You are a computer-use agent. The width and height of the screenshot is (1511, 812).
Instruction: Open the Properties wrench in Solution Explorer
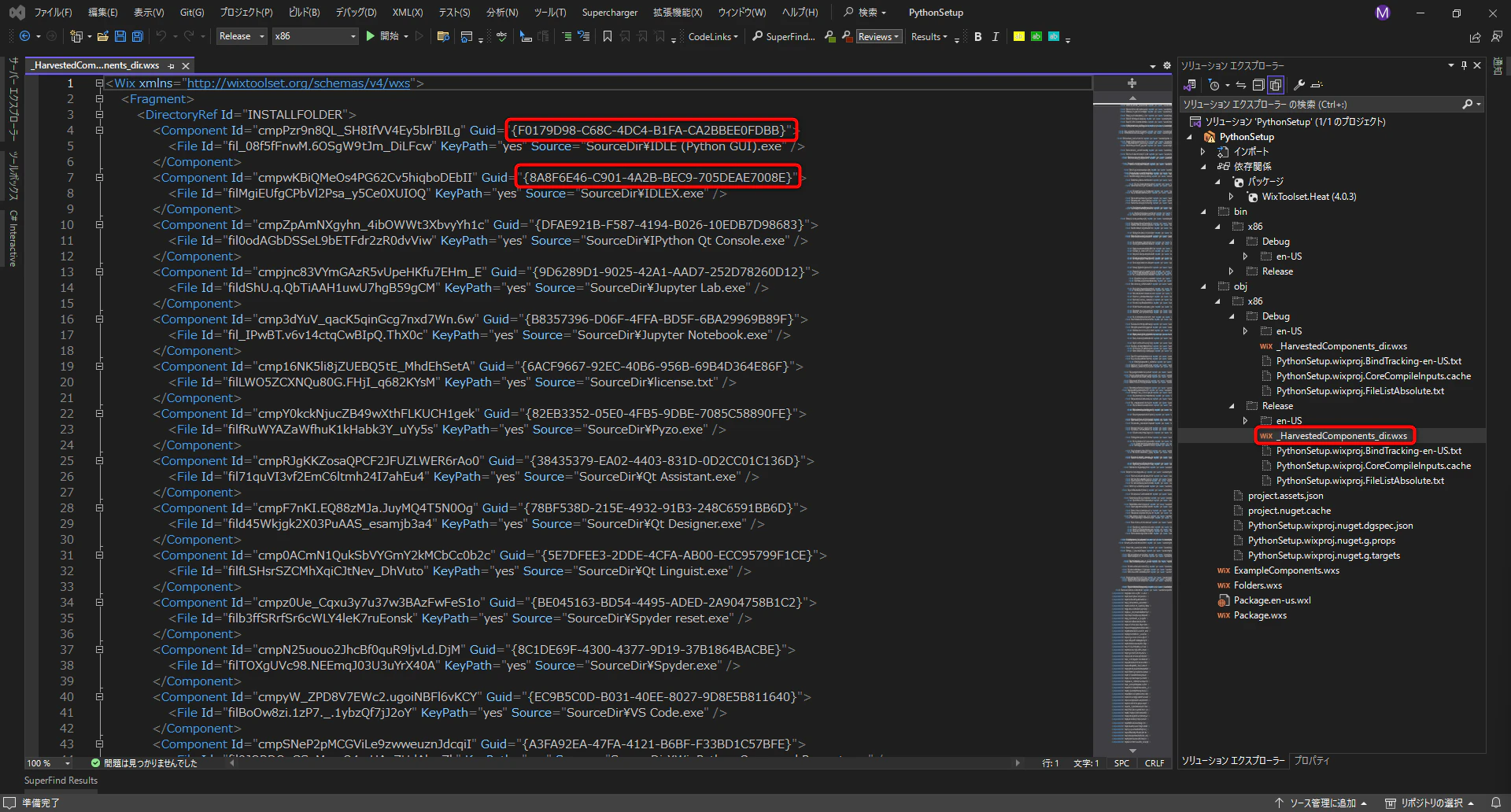pyautogui.click(x=1299, y=85)
